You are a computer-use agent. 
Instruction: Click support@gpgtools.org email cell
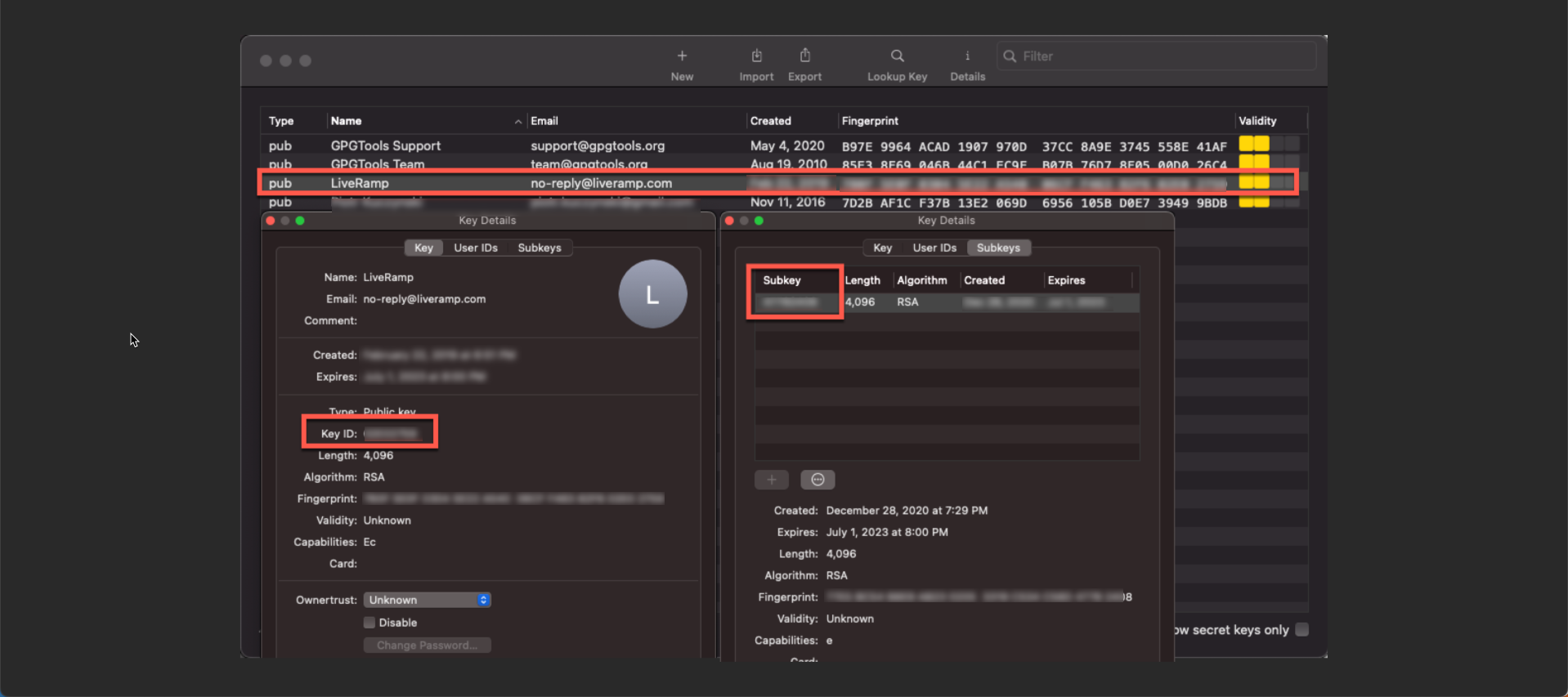pyautogui.click(x=598, y=145)
